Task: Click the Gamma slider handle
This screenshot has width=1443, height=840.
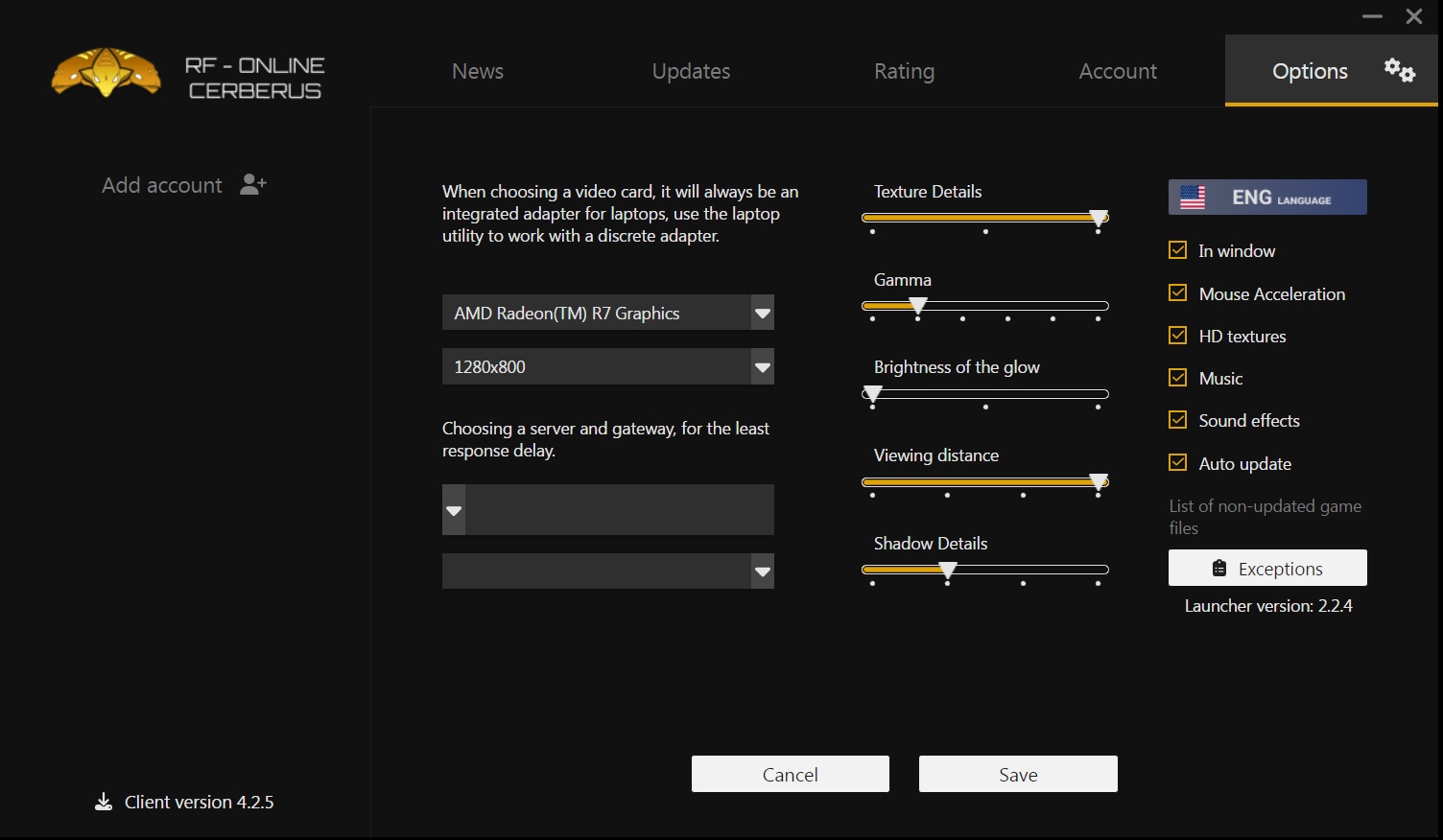Action: (x=918, y=307)
